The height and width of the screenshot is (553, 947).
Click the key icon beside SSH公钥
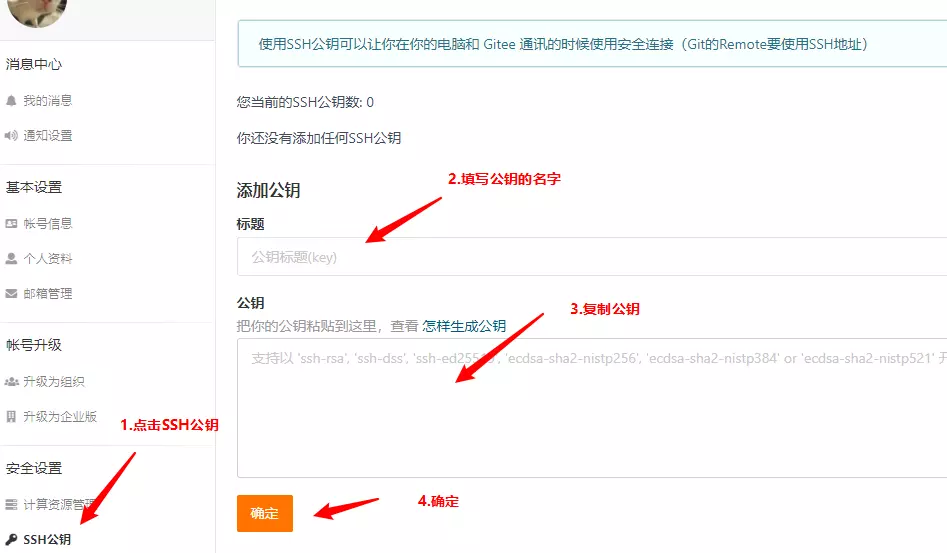point(11,539)
